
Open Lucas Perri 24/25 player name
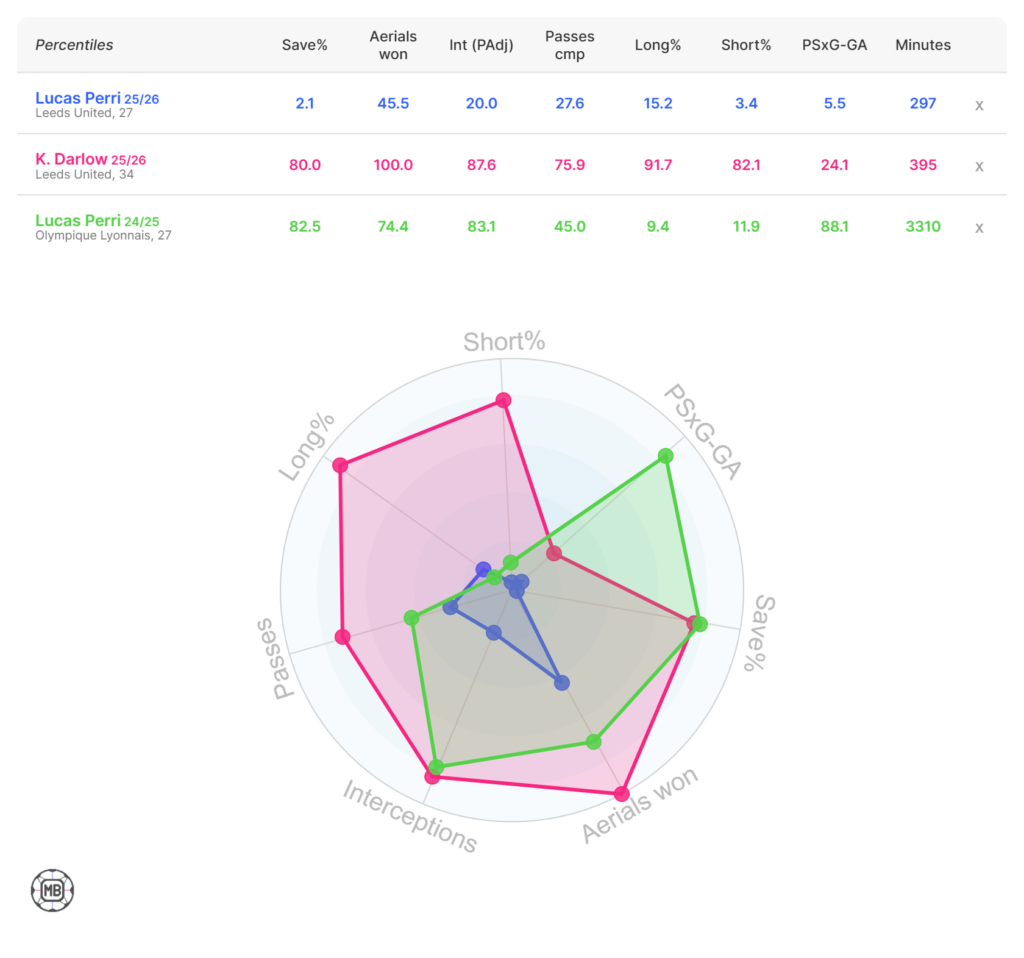click(x=79, y=221)
